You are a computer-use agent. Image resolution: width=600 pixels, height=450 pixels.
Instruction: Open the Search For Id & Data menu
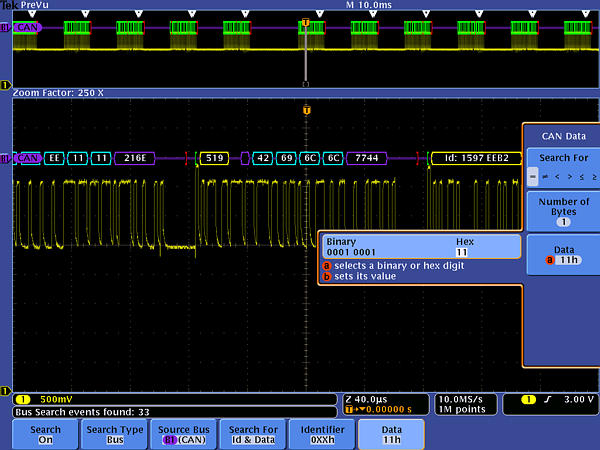click(x=252, y=434)
